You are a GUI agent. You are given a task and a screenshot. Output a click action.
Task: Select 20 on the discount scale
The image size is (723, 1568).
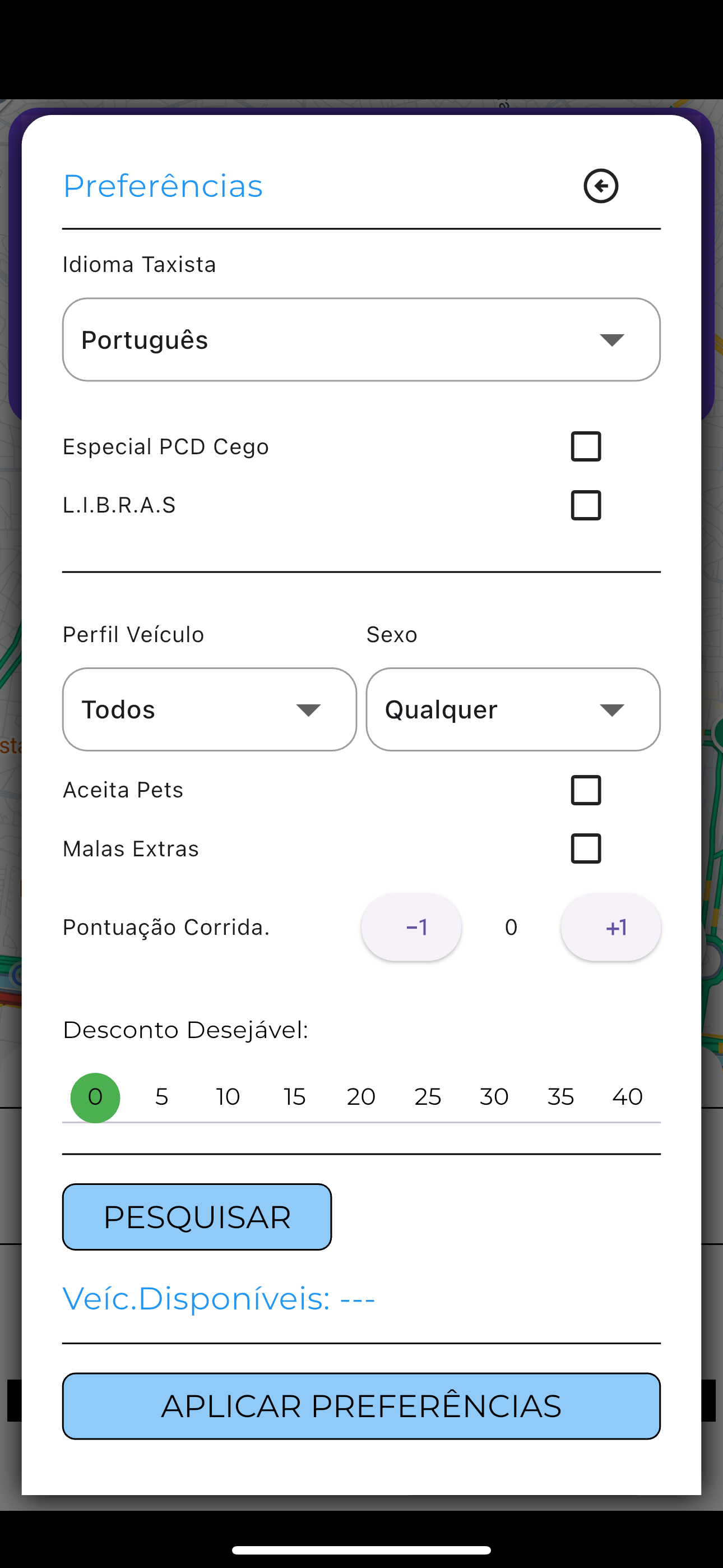click(x=361, y=1097)
